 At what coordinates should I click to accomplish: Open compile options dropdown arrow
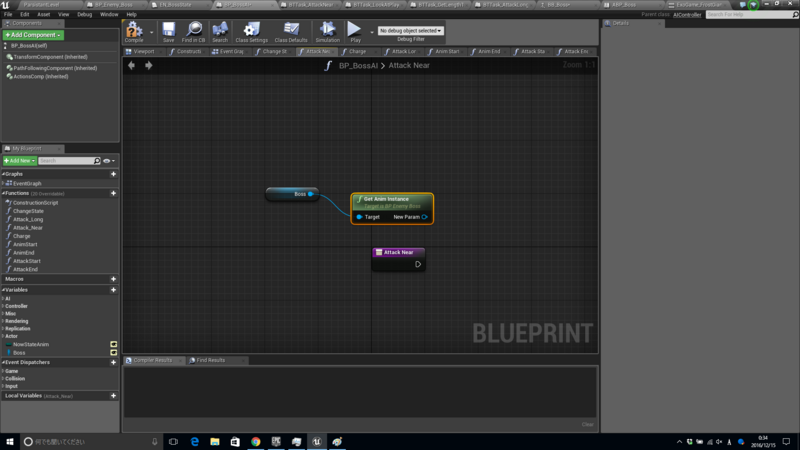[151, 32]
